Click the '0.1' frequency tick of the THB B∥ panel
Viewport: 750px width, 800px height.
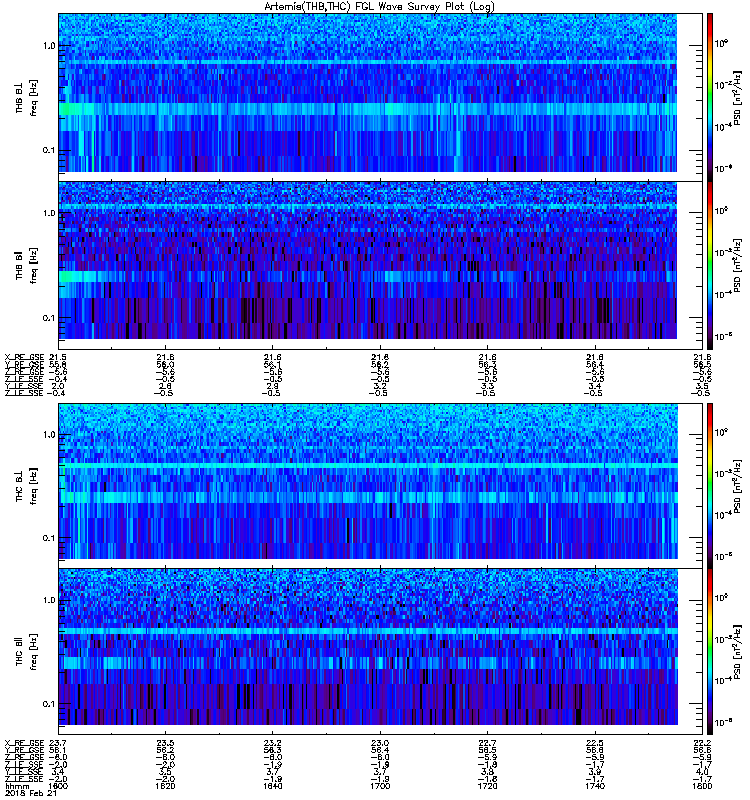coord(49,317)
